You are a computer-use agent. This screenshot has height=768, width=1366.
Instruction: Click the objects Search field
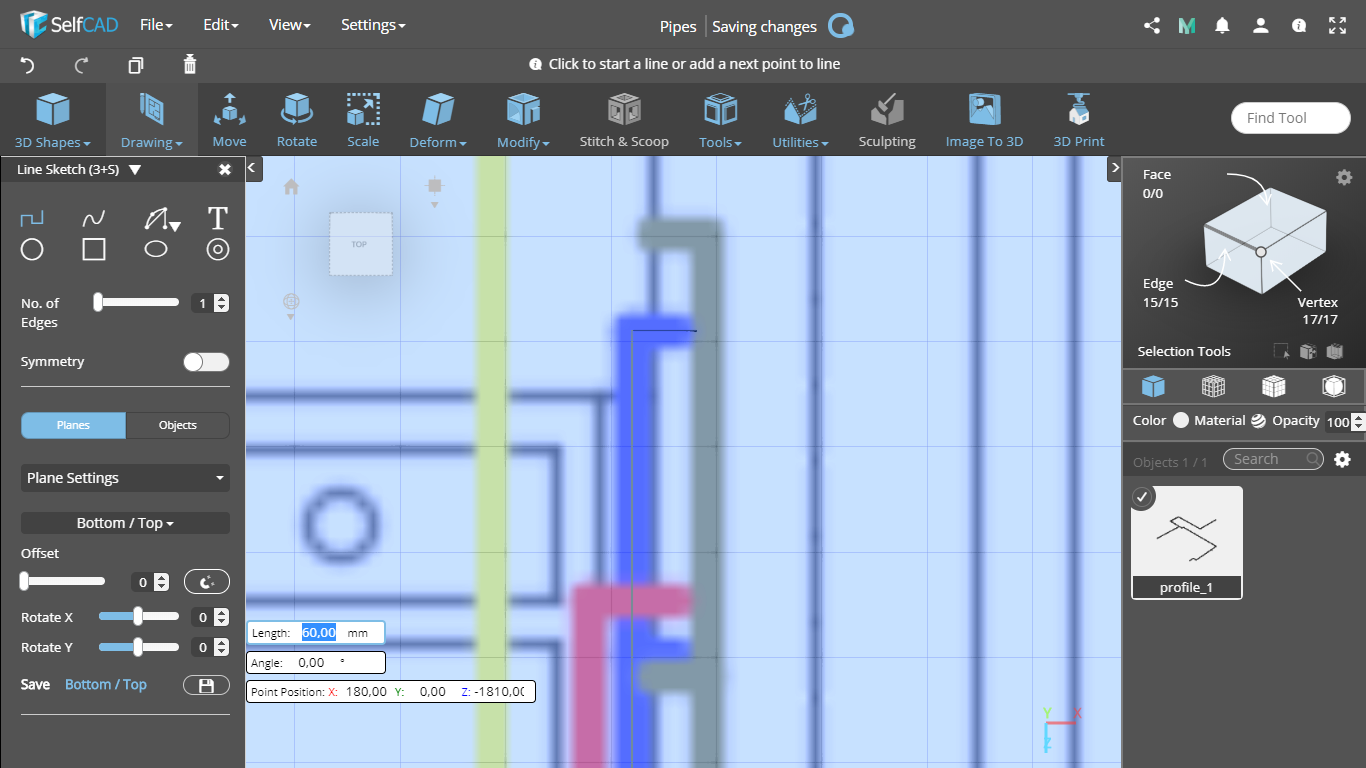point(1272,459)
